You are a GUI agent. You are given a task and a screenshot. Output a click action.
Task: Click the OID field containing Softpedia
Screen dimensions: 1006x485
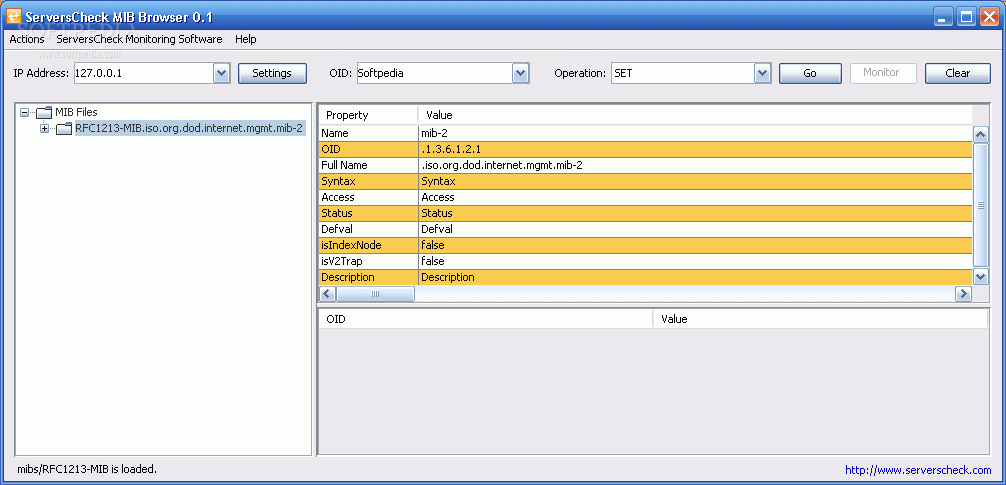434,73
